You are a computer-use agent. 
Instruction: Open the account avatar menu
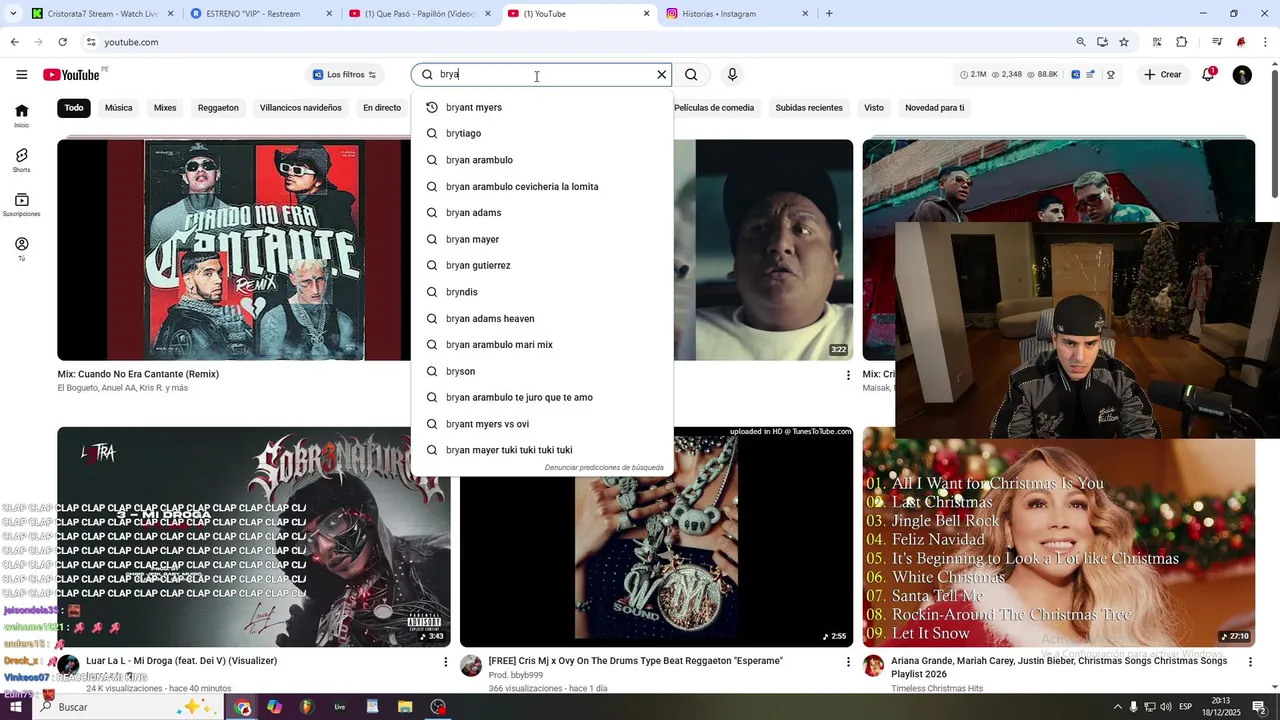point(1242,75)
